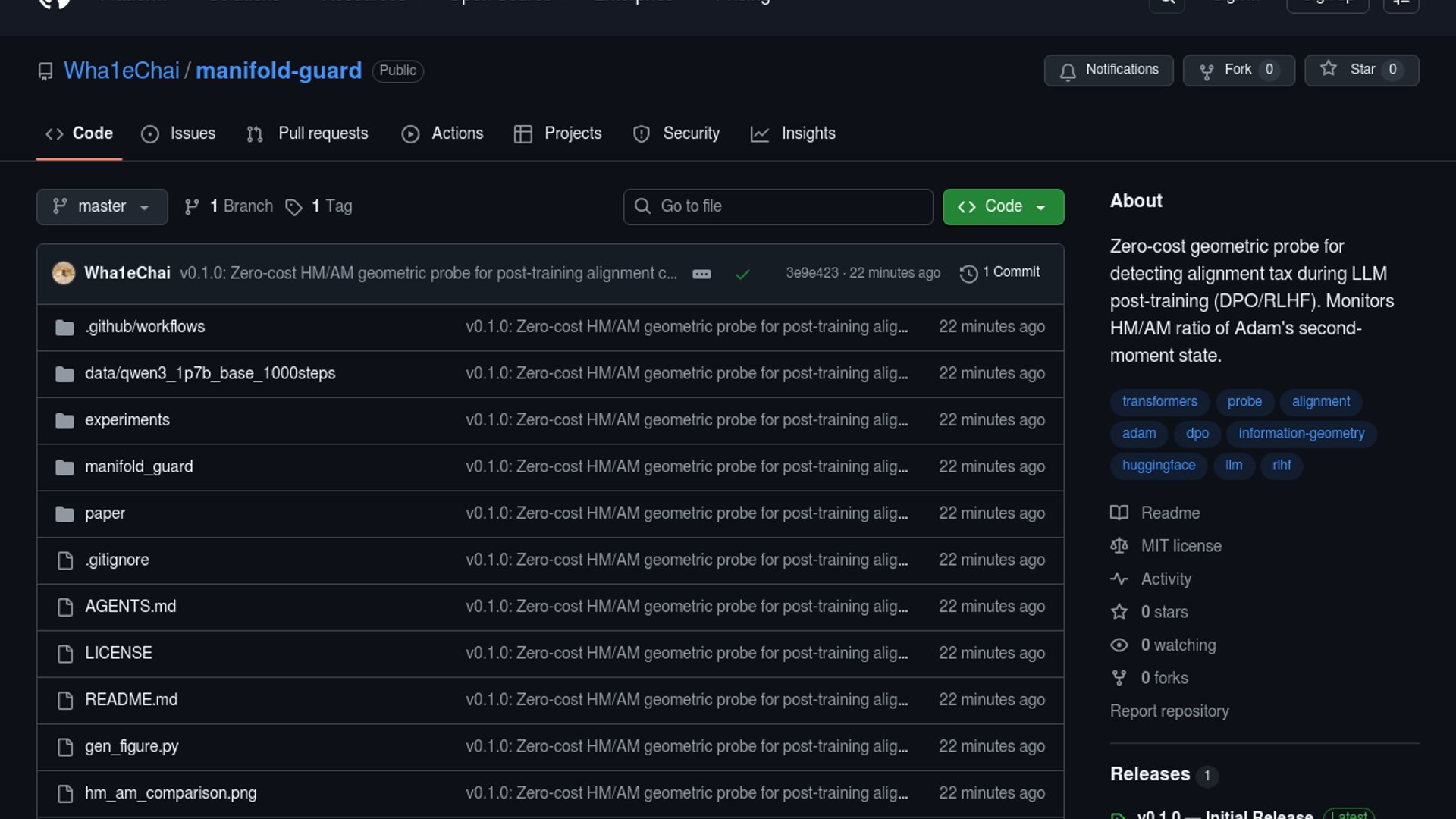Open the .github/workflows folder

coord(145,327)
